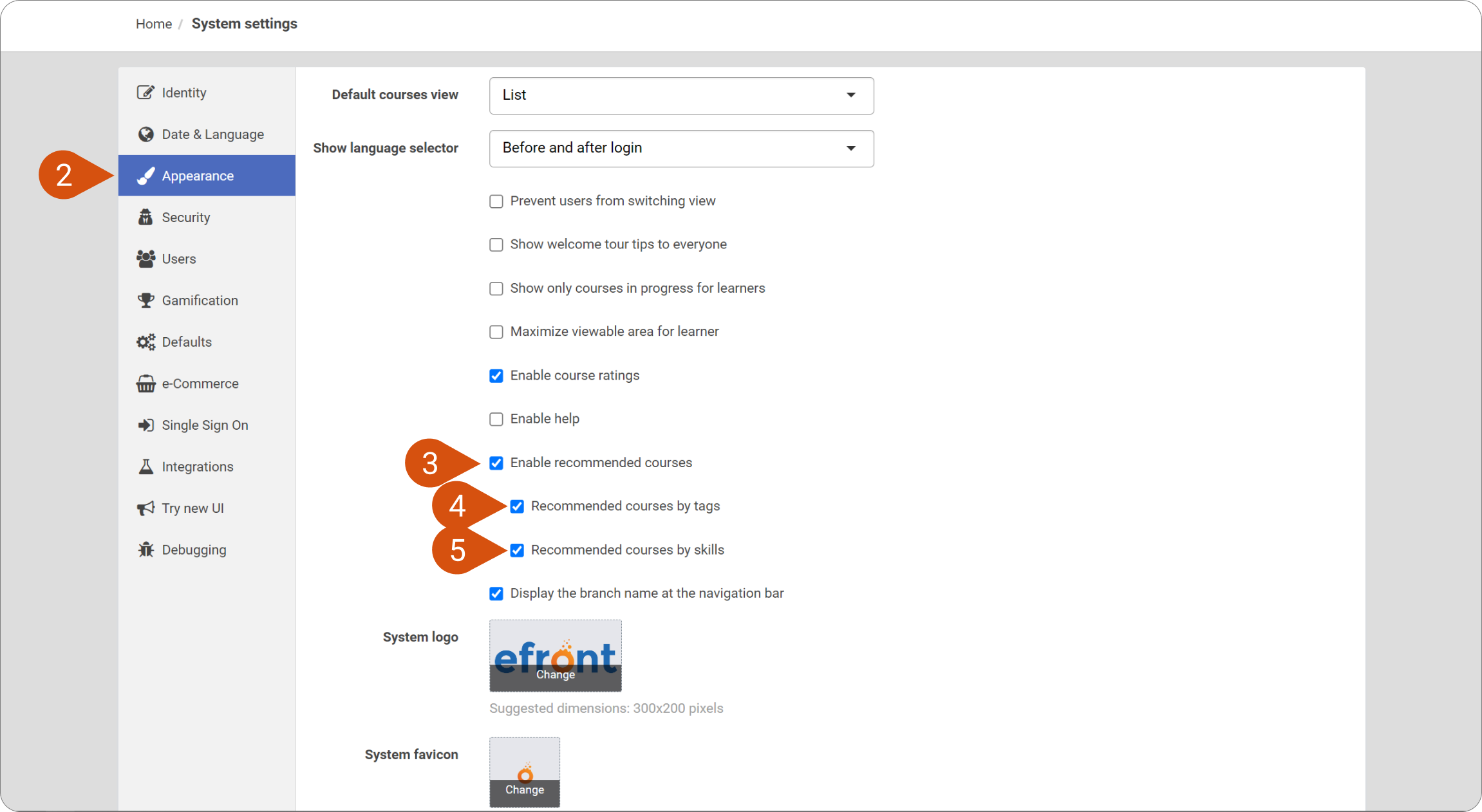Click the Integrations flask icon
This screenshot has width=1482, height=812.
point(145,466)
